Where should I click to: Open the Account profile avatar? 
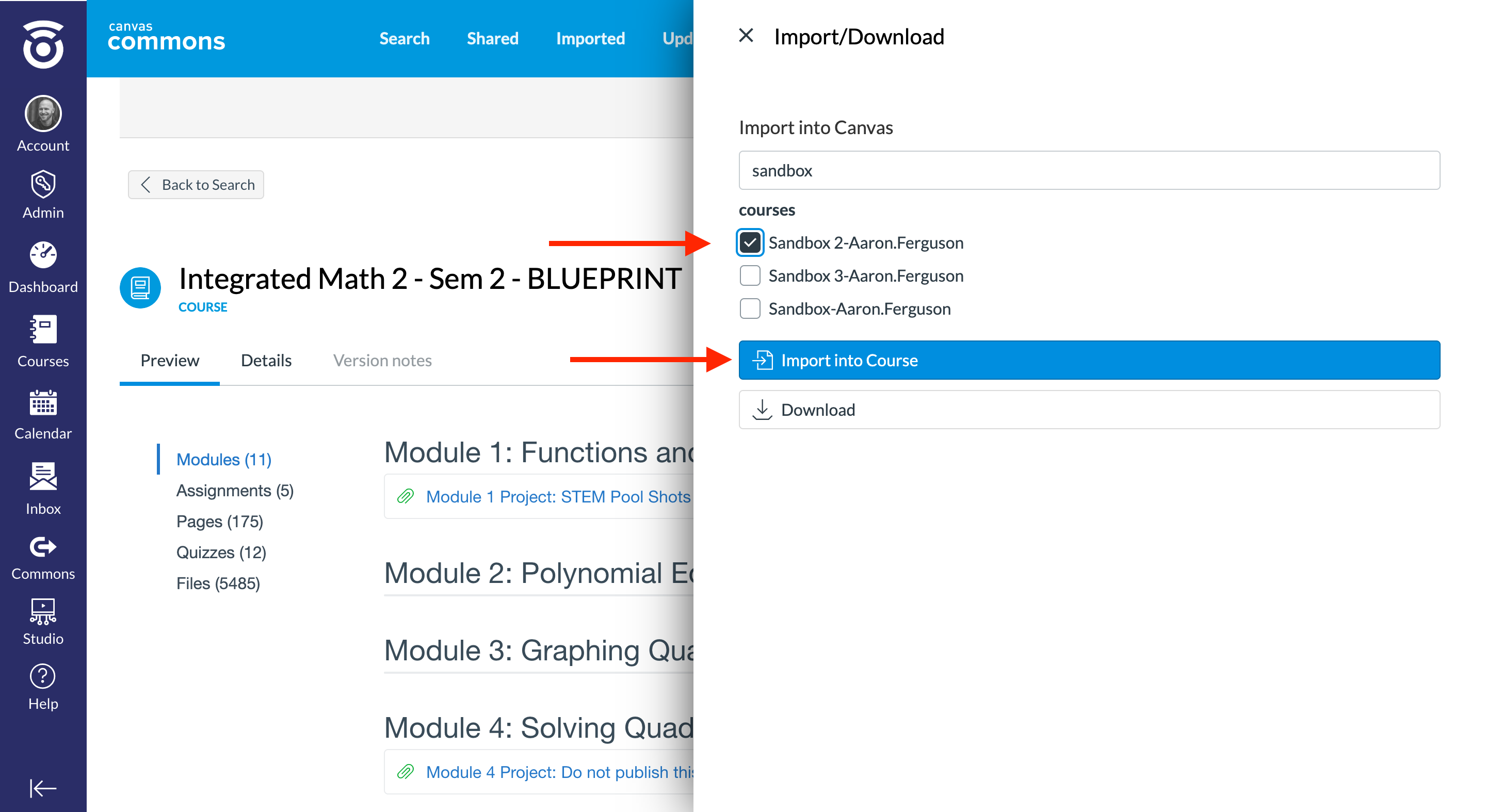(x=43, y=113)
